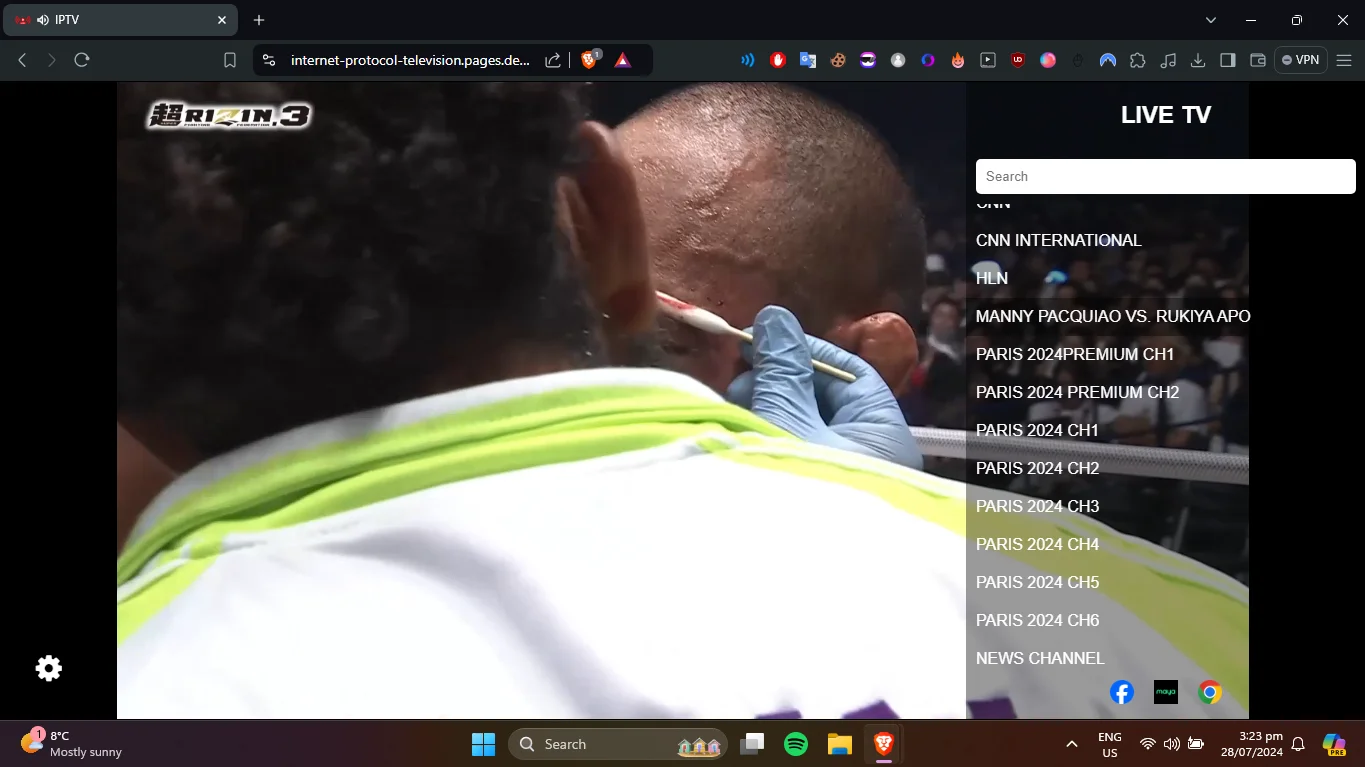The height and width of the screenshot is (767, 1365).
Task: Open the Chrome icon link
Action: click(x=1210, y=692)
